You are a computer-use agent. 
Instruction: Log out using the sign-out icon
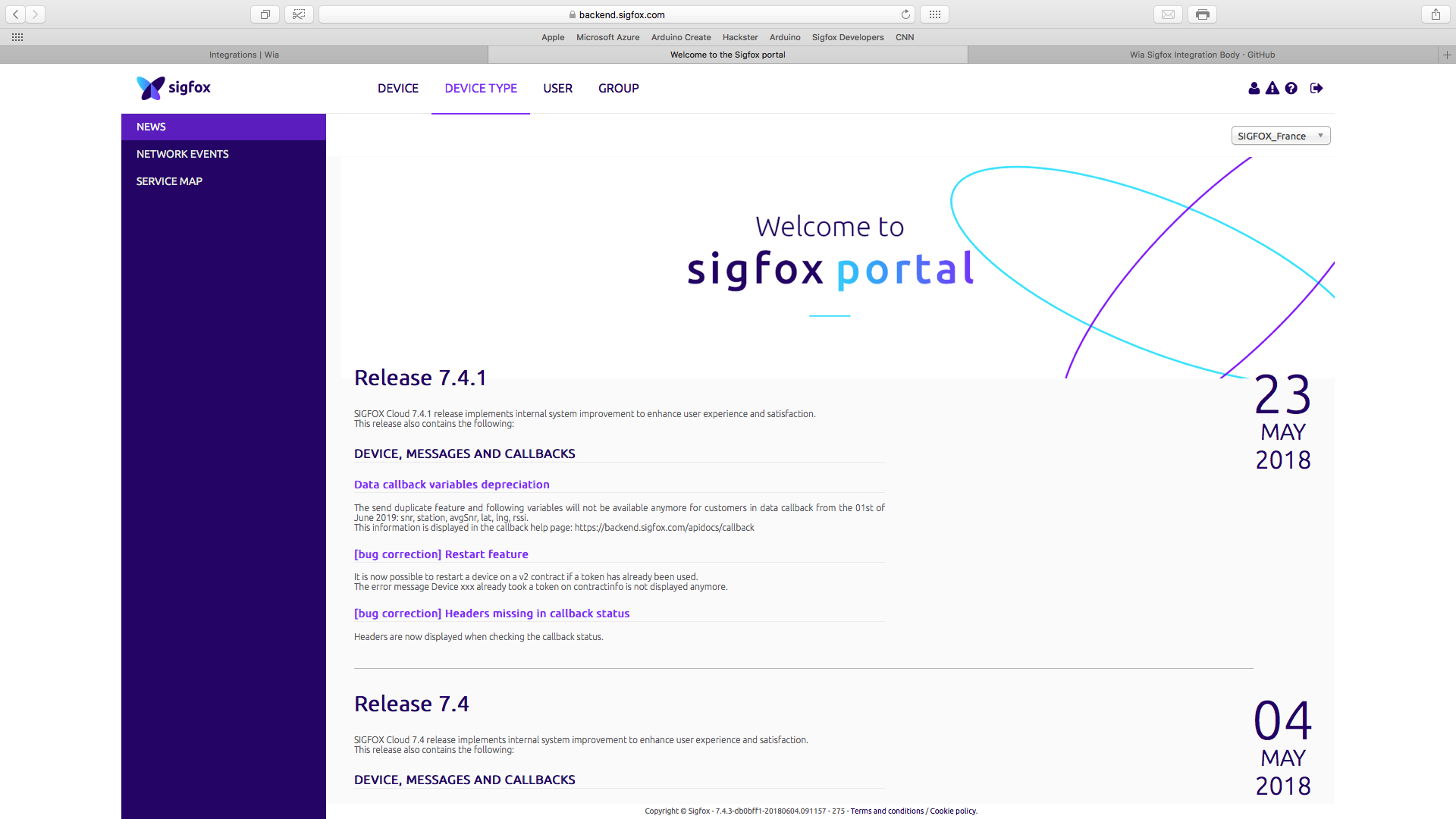point(1316,89)
